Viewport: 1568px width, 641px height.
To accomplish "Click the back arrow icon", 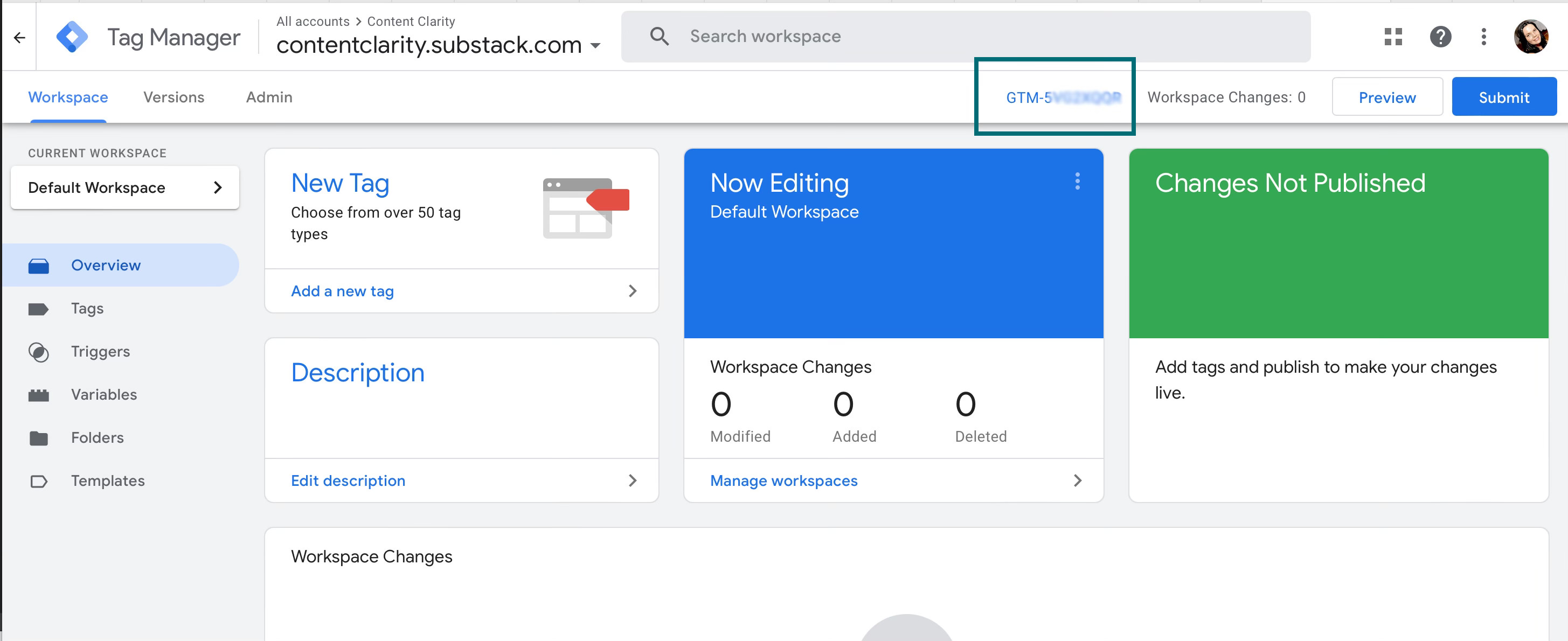I will pos(19,38).
